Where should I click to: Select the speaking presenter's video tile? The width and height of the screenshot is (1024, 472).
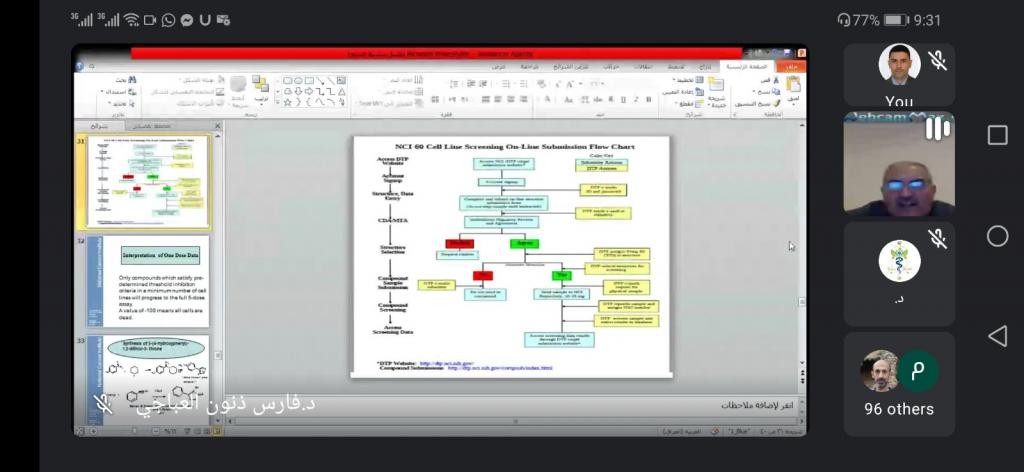pos(898,165)
